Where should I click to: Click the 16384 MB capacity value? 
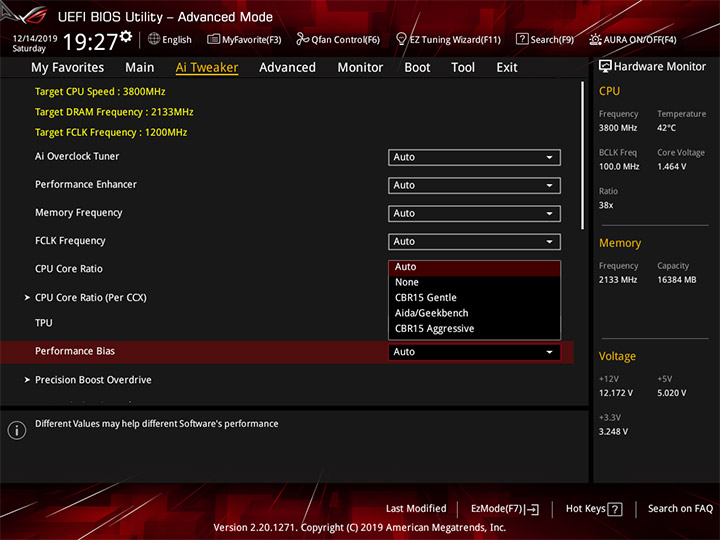coord(676,280)
